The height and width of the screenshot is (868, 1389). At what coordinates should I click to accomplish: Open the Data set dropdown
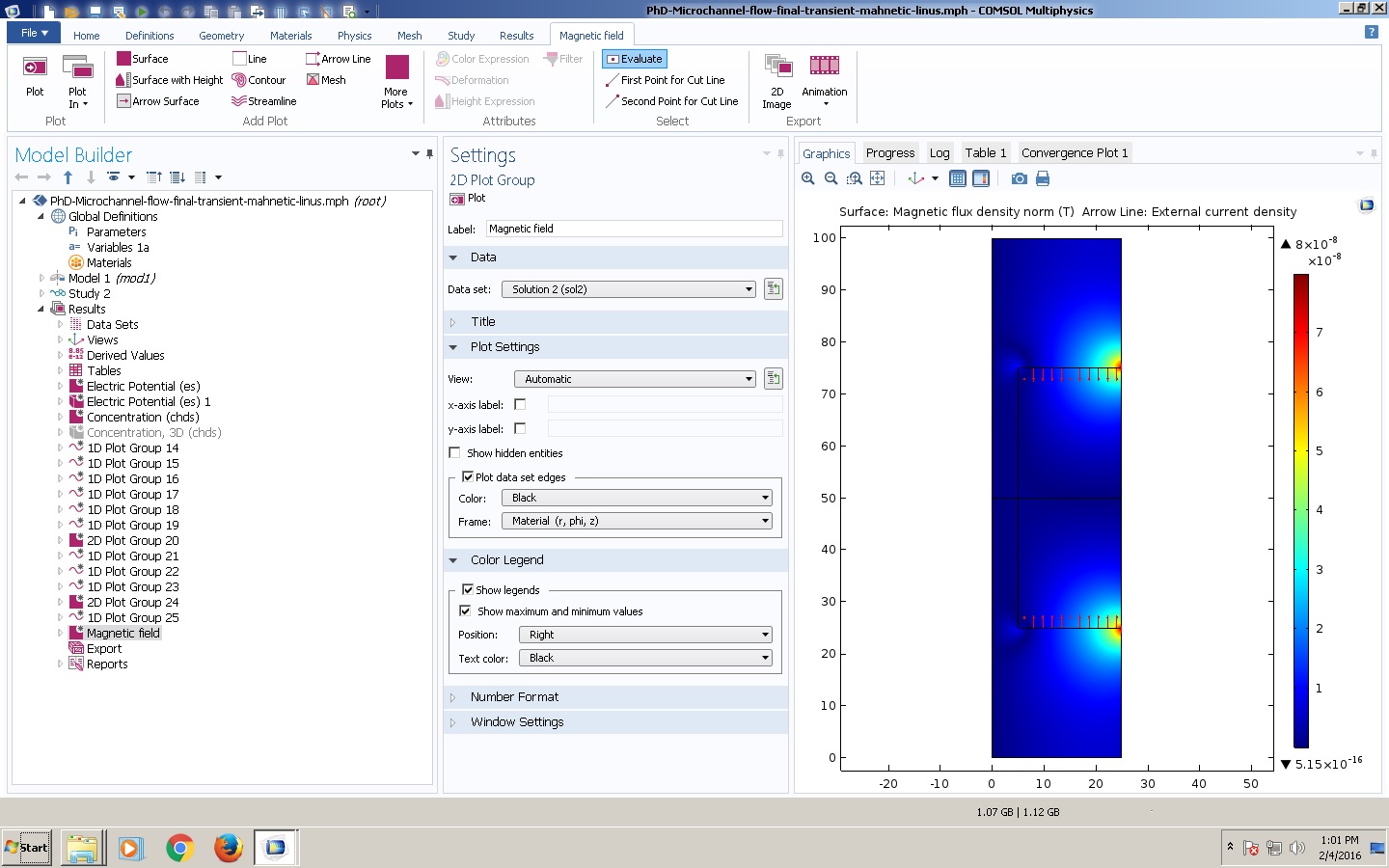click(x=629, y=289)
